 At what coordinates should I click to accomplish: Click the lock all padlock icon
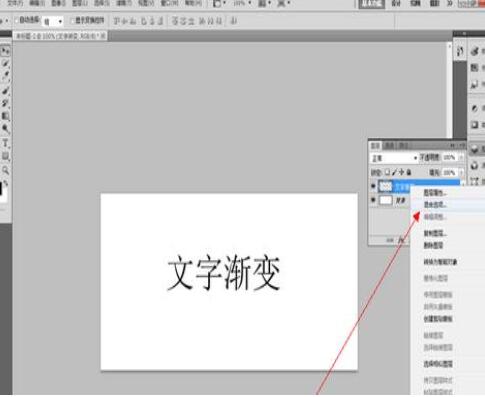pyautogui.click(x=409, y=172)
